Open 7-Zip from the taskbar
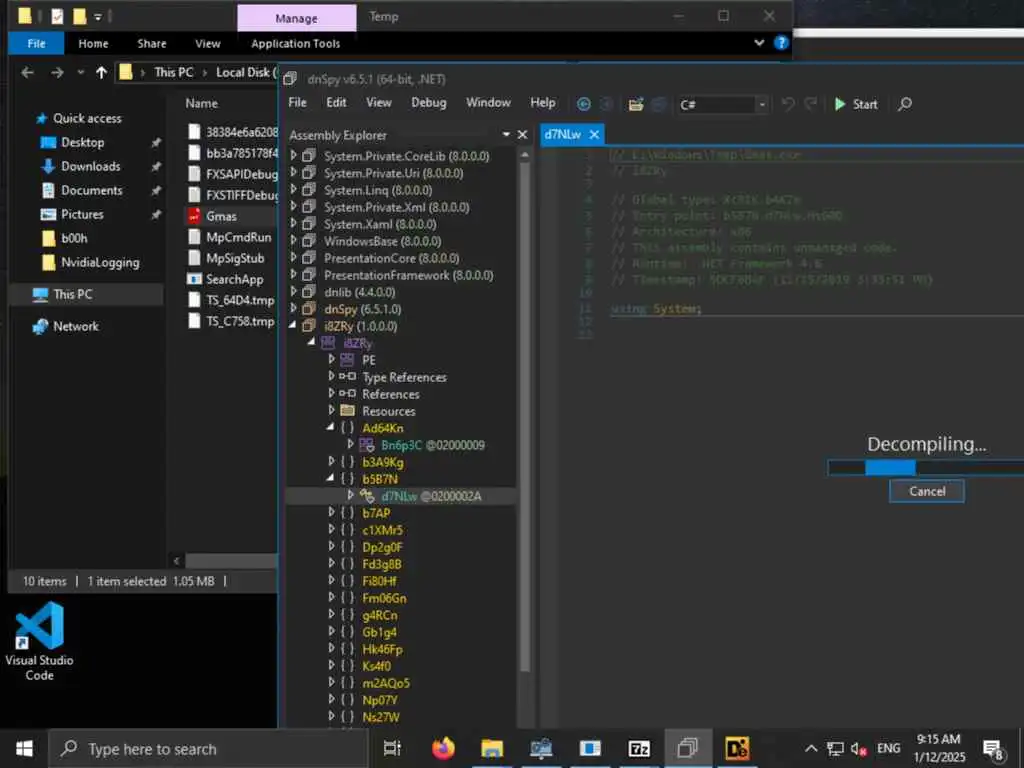This screenshot has height=768, width=1024. (639, 748)
